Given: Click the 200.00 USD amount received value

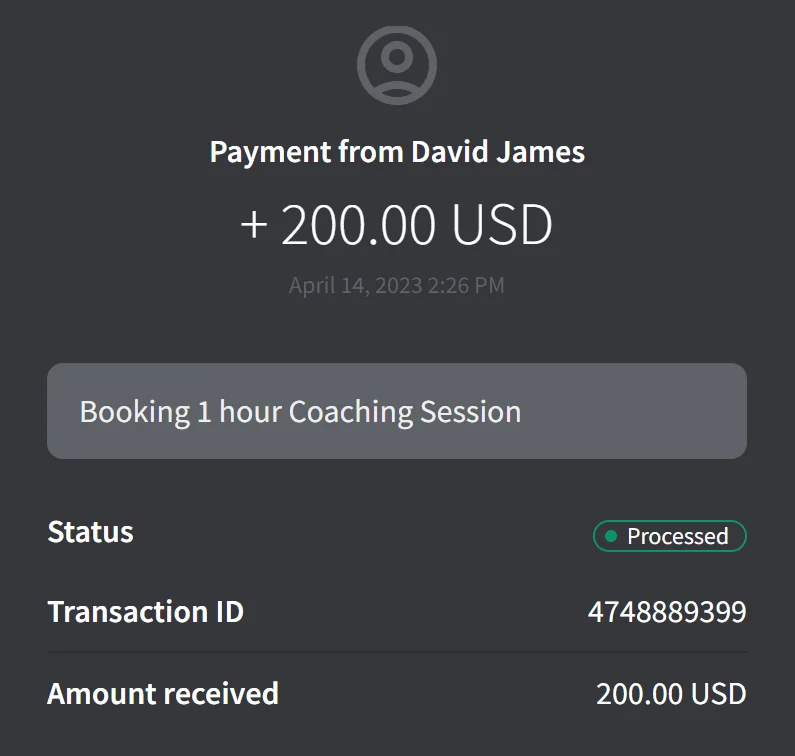Looking at the screenshot, I should point(671,693).
